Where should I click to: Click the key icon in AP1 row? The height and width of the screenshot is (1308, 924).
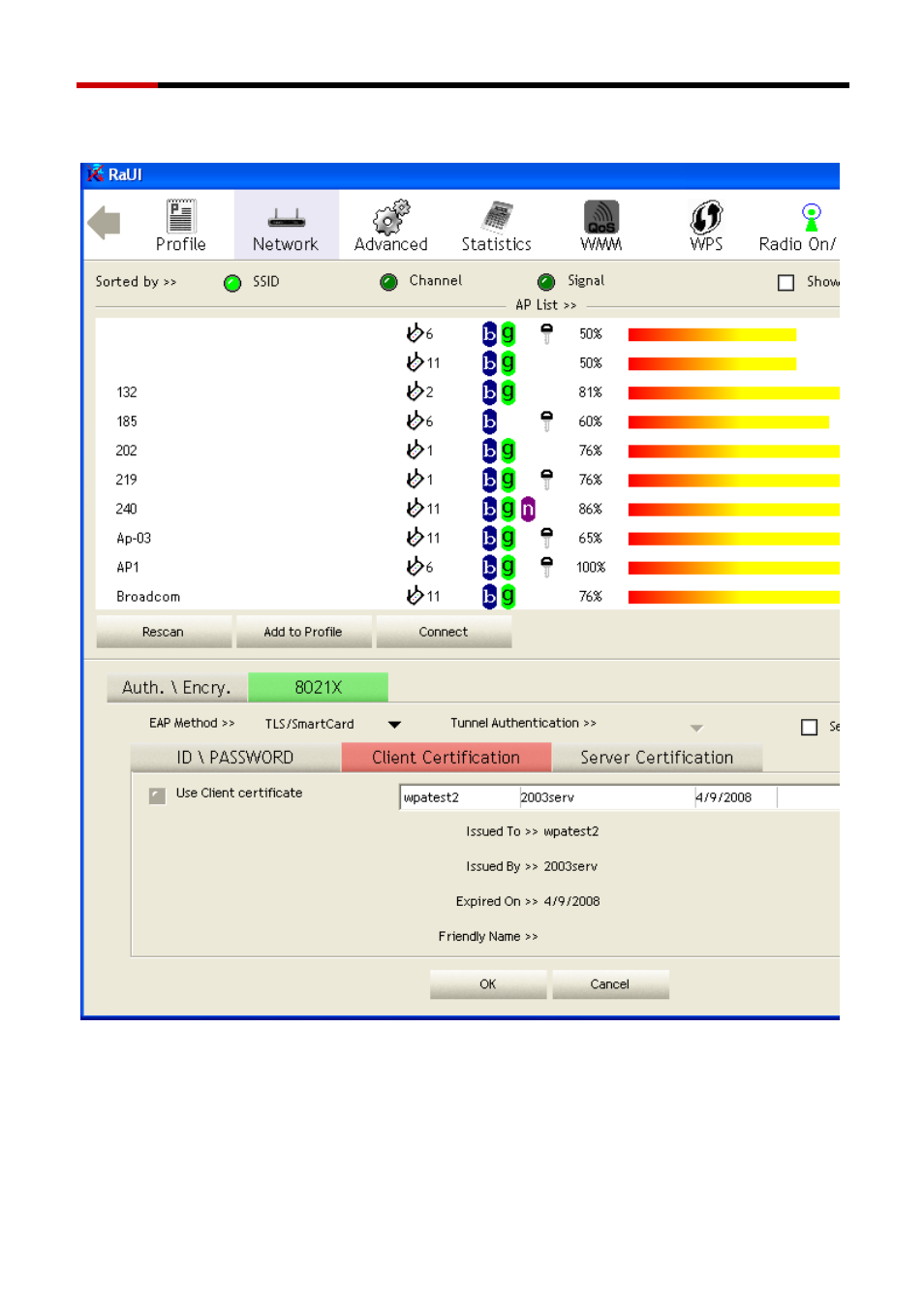point(546,567)
